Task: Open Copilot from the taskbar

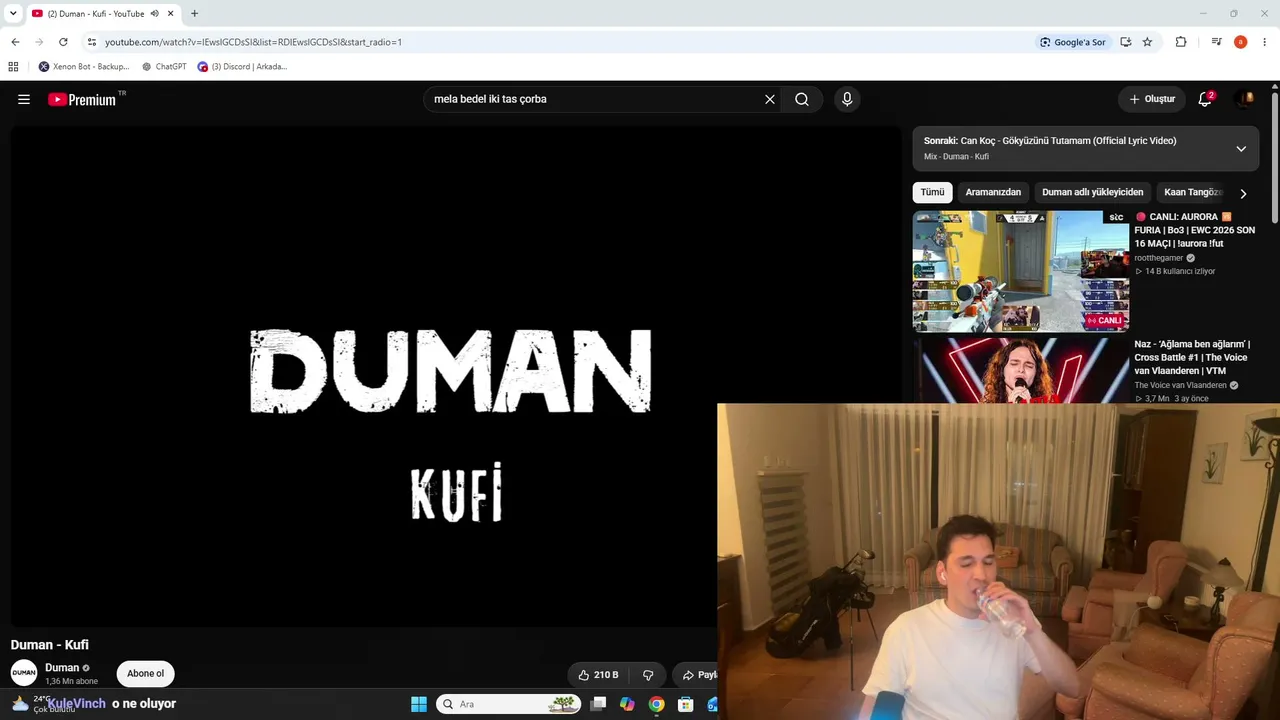Action: coord(627,704)
